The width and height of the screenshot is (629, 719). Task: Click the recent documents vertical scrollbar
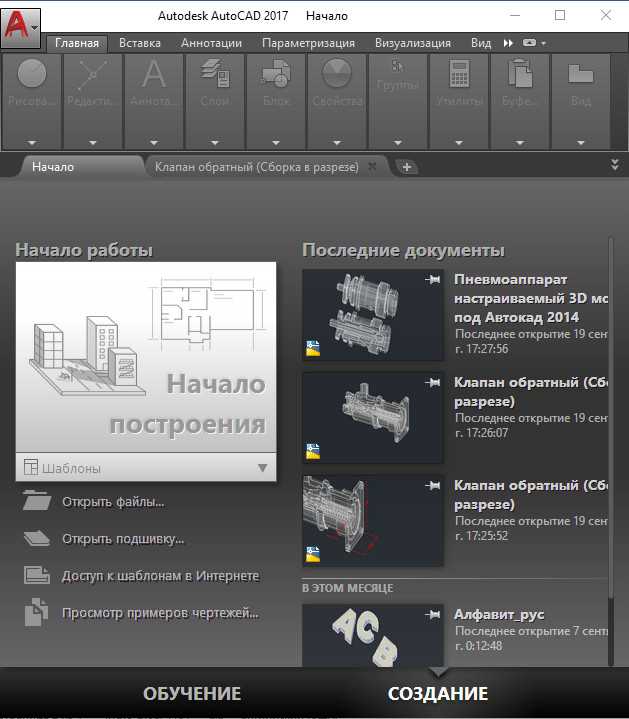coord(611,417)
